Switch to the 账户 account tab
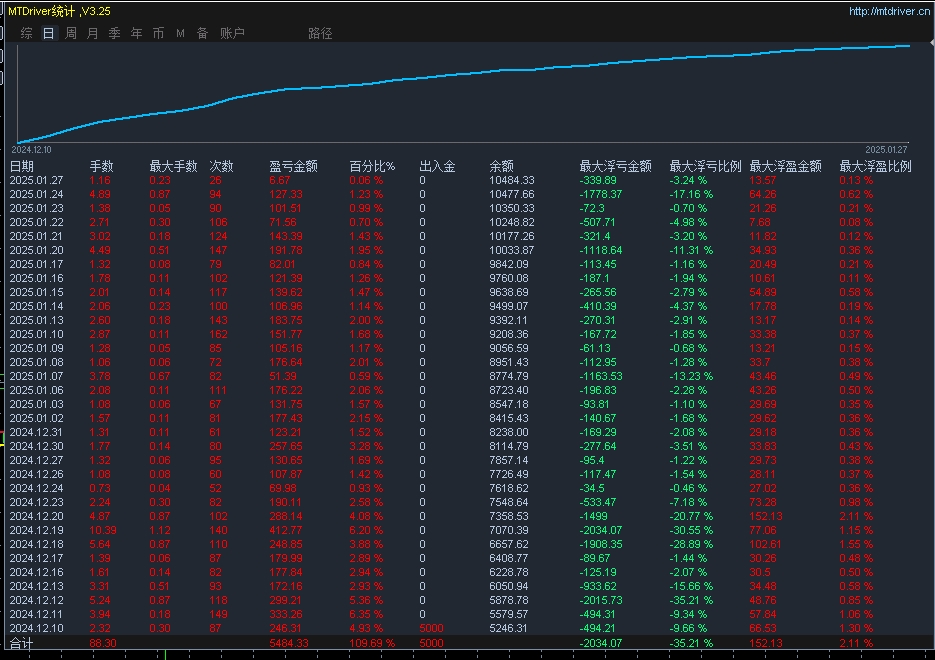This screenshot has height=660, width=935. [x=232, y=33]
